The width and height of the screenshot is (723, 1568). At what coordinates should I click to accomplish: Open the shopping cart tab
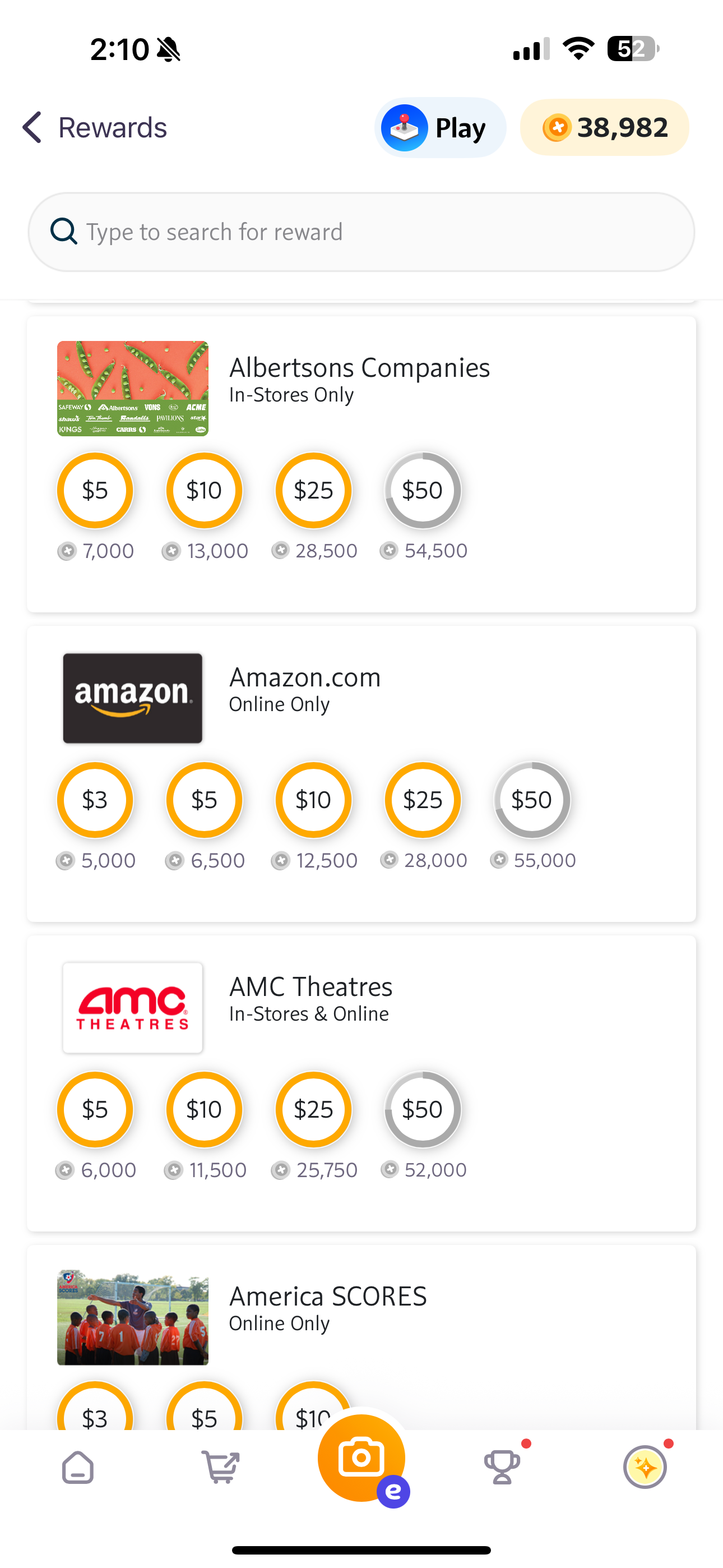pos(220,1468)
